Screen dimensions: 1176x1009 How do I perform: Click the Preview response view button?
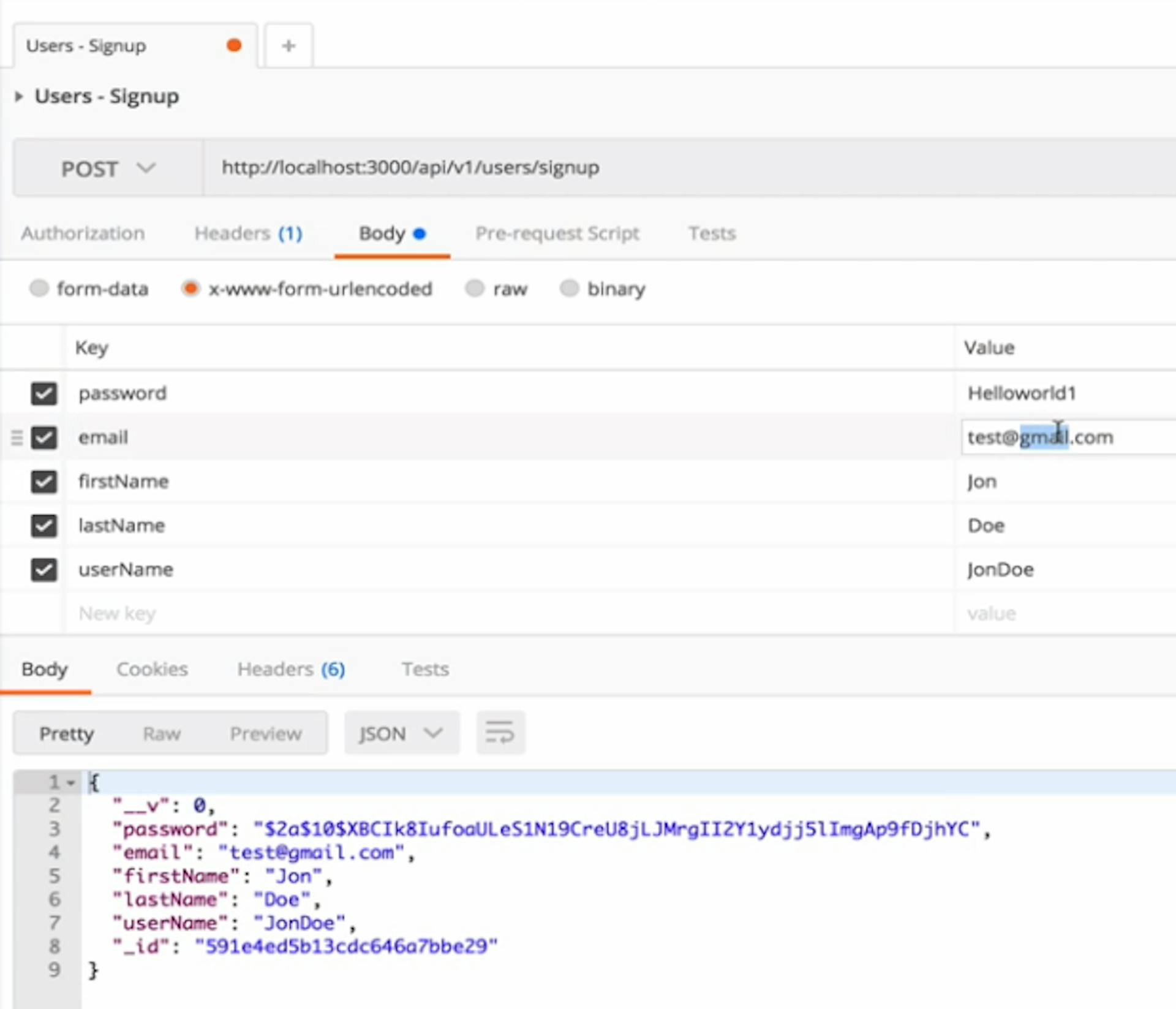[266, 733]
